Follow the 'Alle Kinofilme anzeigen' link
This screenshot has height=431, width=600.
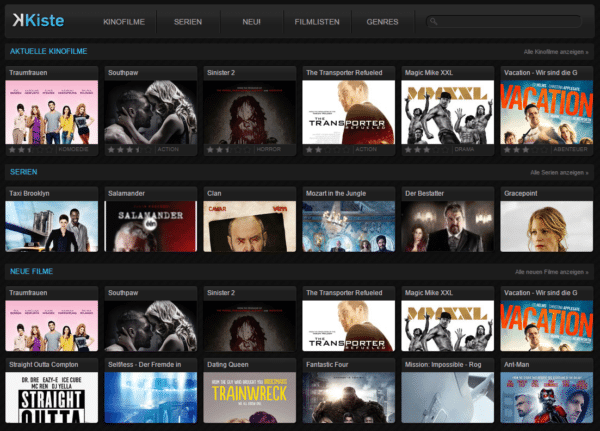556,52
